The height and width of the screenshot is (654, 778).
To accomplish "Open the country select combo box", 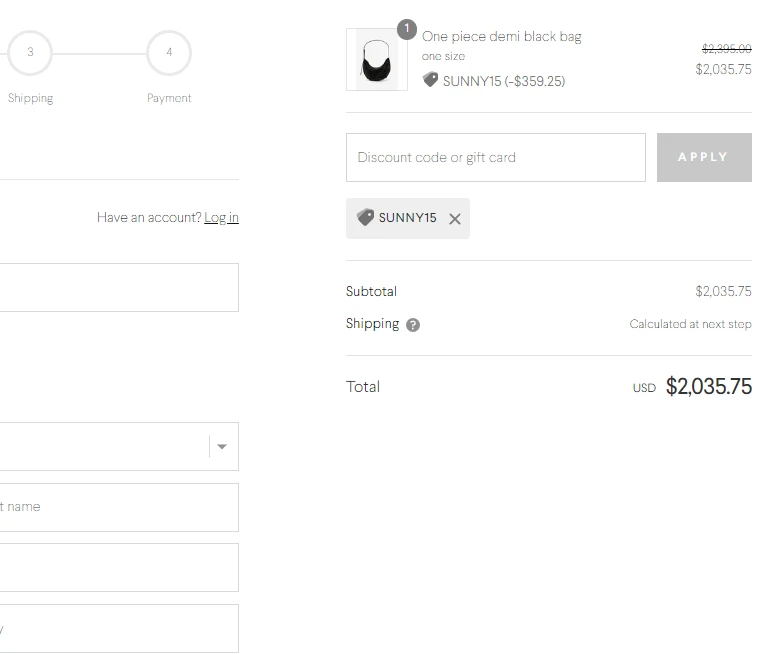I will (x=119, y=447).
